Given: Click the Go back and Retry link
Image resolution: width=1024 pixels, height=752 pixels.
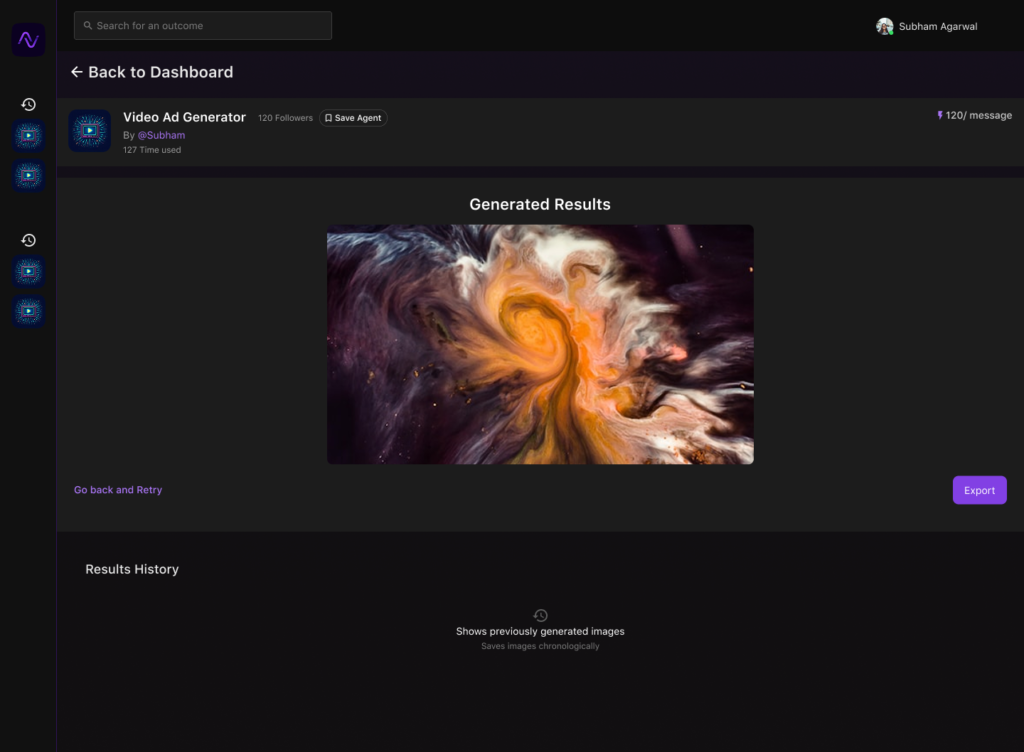Looking at the screenshot, I should 118,490.
